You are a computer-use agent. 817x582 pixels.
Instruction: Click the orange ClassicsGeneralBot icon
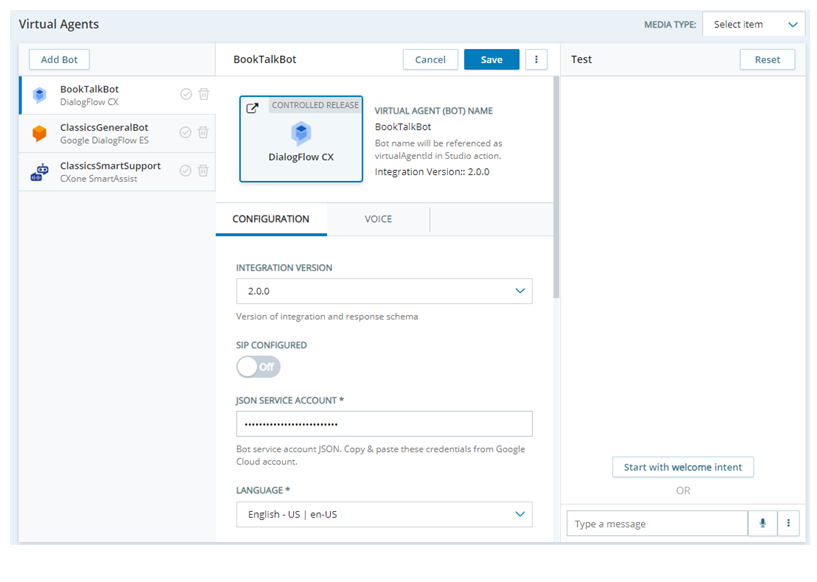(38, 131)
